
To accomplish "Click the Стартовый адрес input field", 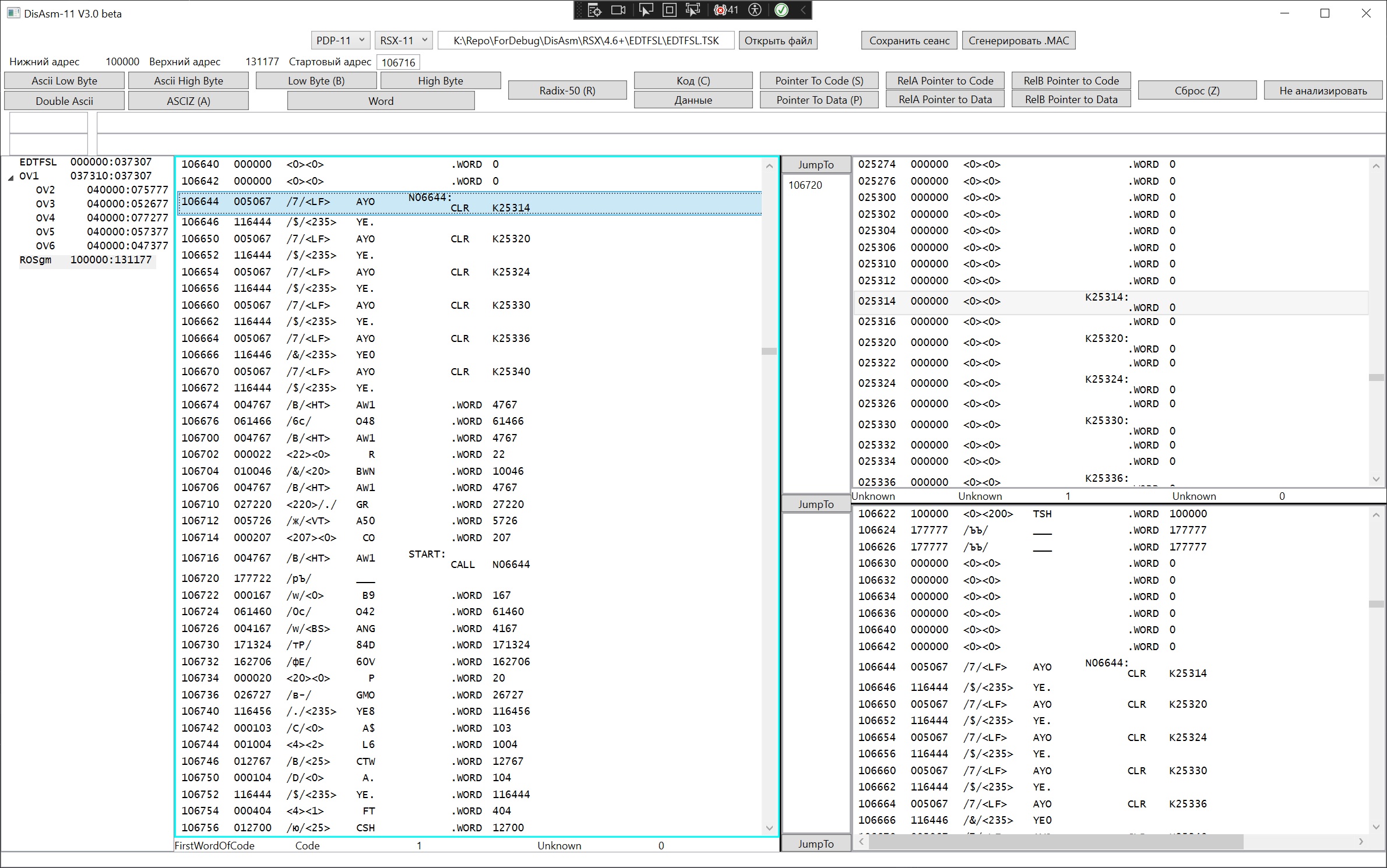I will (399, 62).
